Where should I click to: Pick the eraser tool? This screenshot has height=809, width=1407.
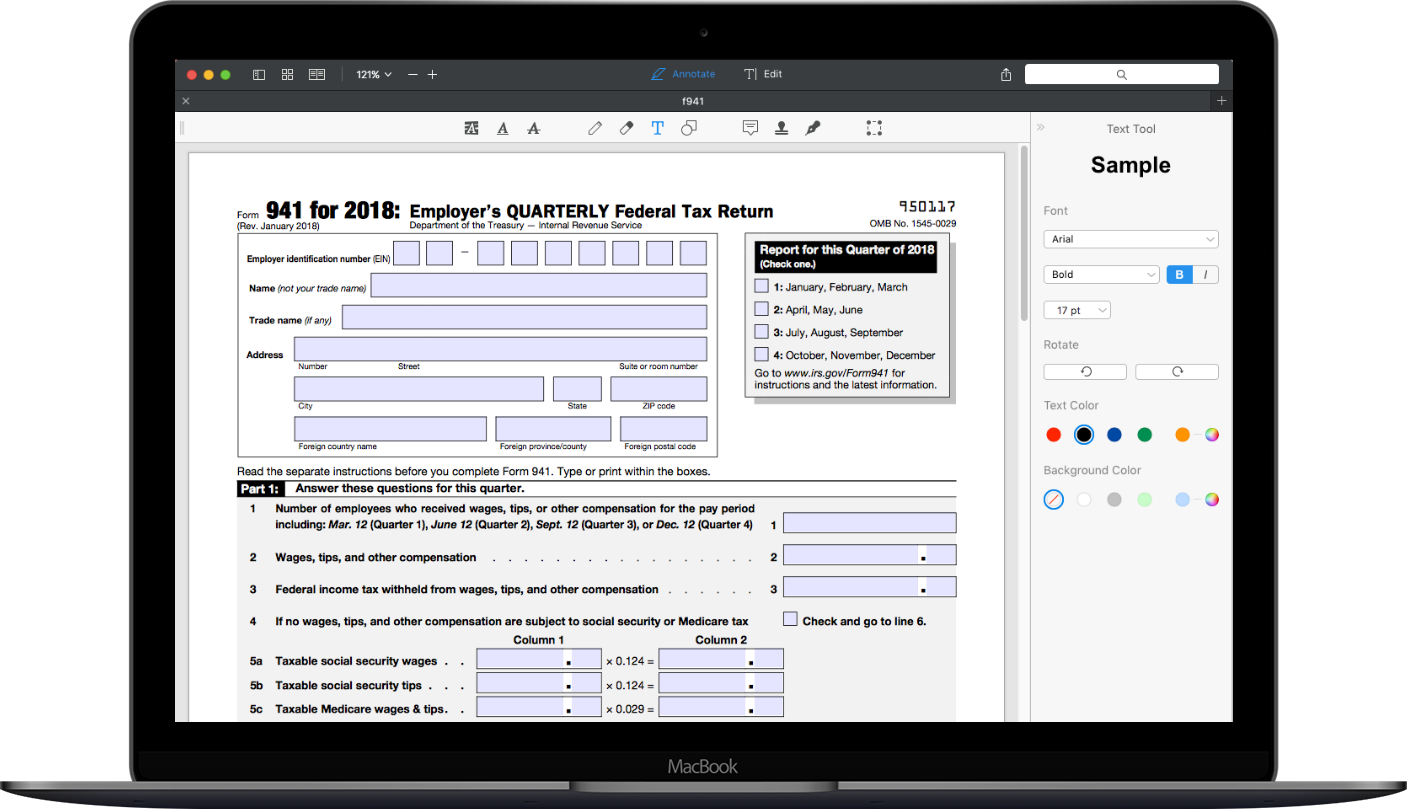626,128
